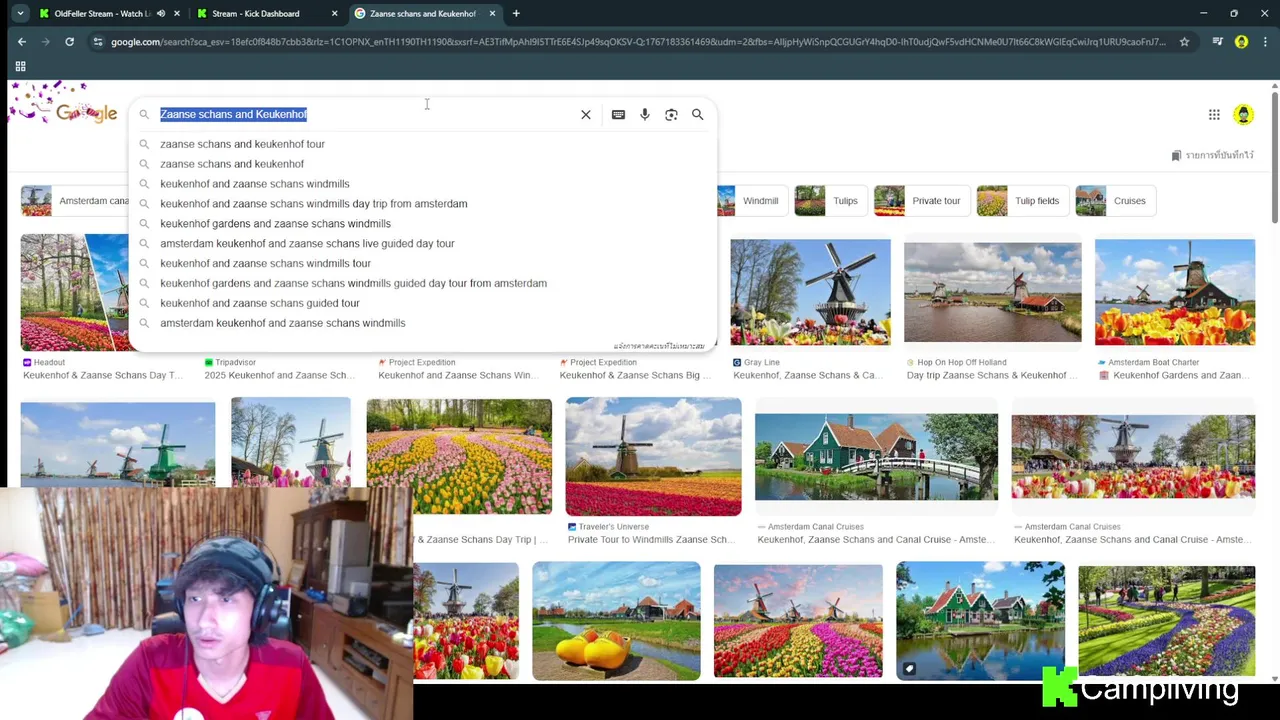Select suggestion keukenhof and zaanse schans windmills tour
This screenshot has height=720, width=1280.
point(265,264)
